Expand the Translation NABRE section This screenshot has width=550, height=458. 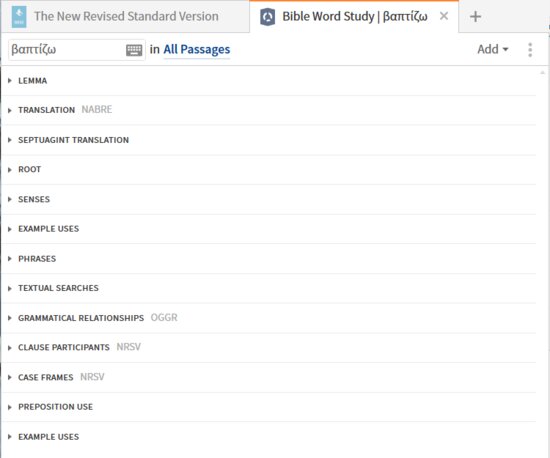(x=268, y=110)
